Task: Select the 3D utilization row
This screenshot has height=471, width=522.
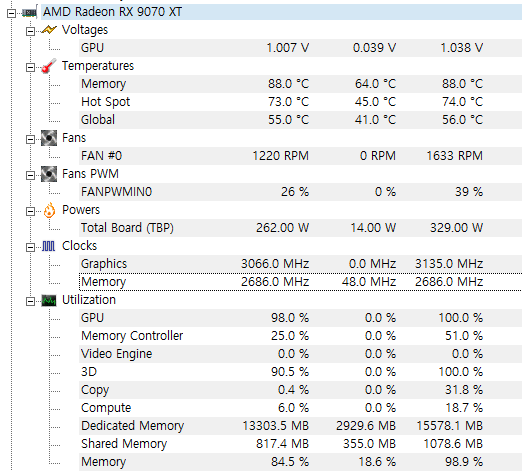Action: tap(300, 372)
